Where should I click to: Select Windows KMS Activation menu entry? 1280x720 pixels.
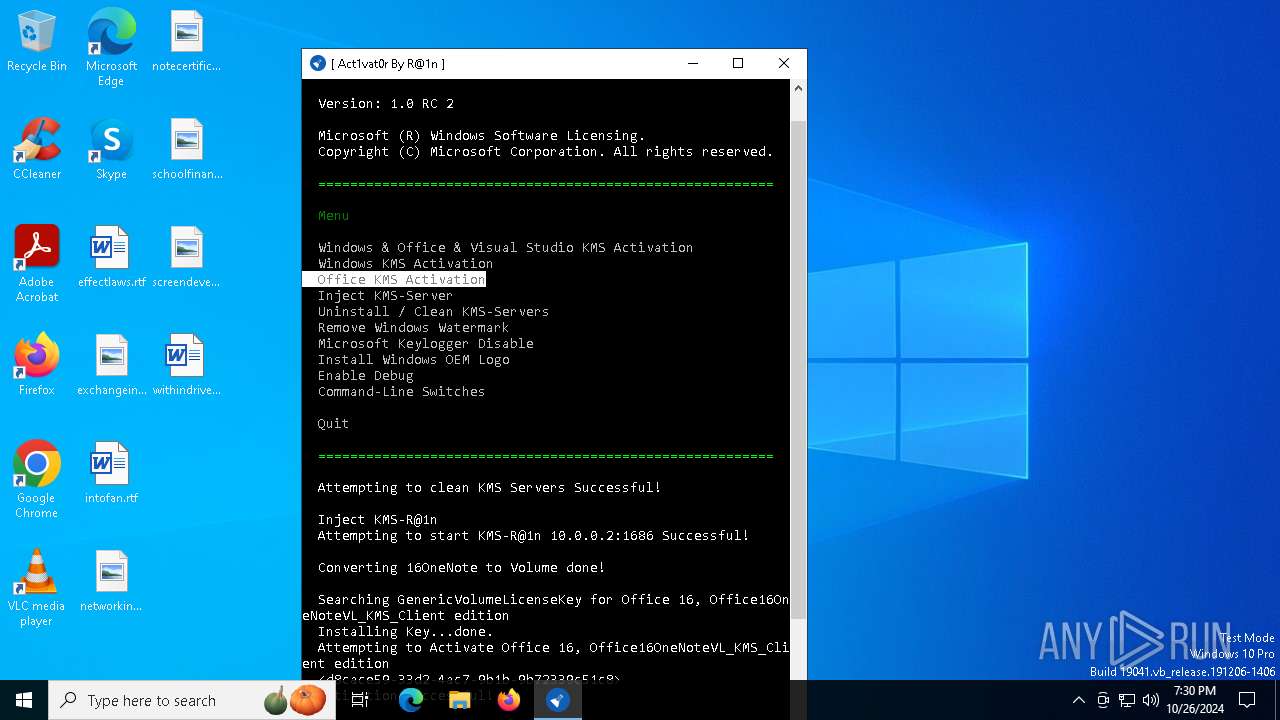[405, 263]
